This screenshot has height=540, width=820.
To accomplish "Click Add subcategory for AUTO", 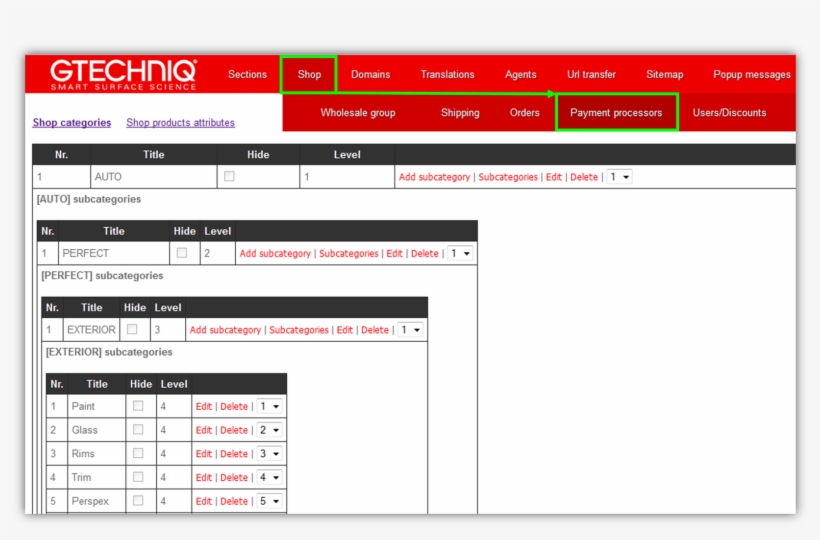I will click(434, 177).
